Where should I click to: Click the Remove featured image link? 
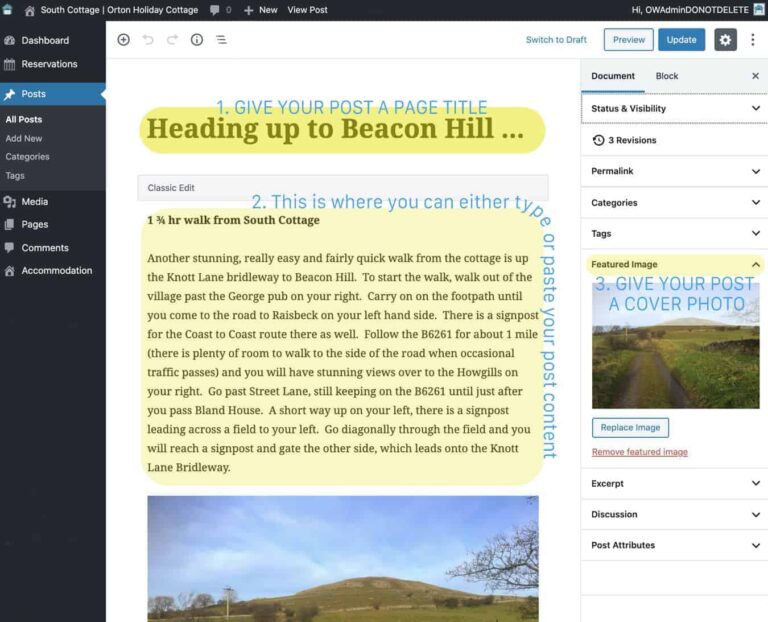pos(639,452)
